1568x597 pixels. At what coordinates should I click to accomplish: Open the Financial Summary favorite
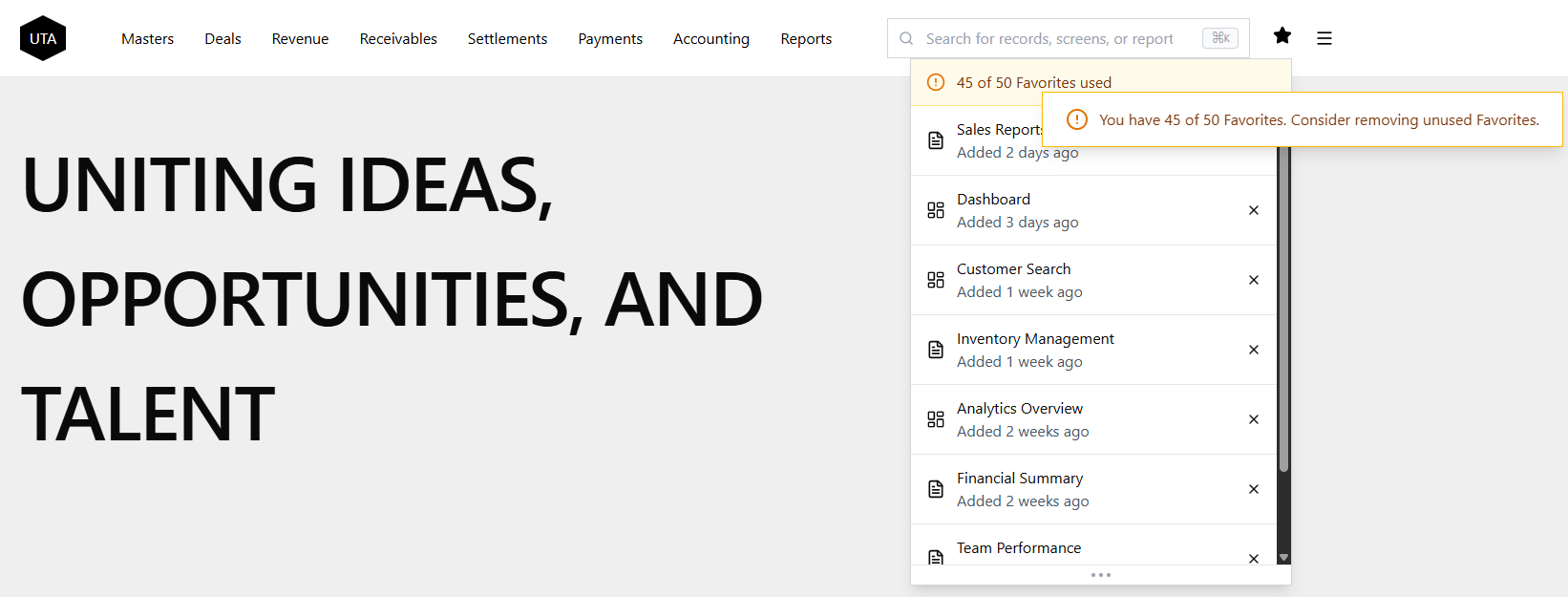(1020, 479)
